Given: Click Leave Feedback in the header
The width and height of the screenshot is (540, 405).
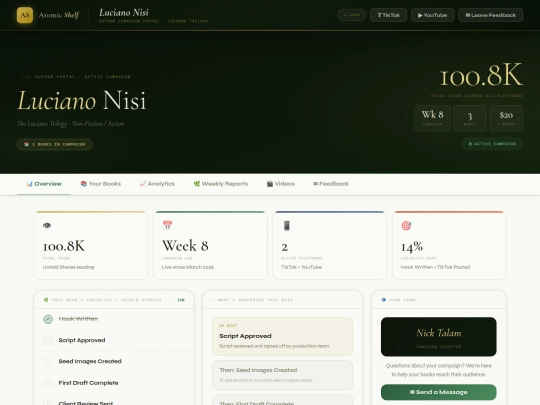Looking at the screenshot, I should (490, 15).
